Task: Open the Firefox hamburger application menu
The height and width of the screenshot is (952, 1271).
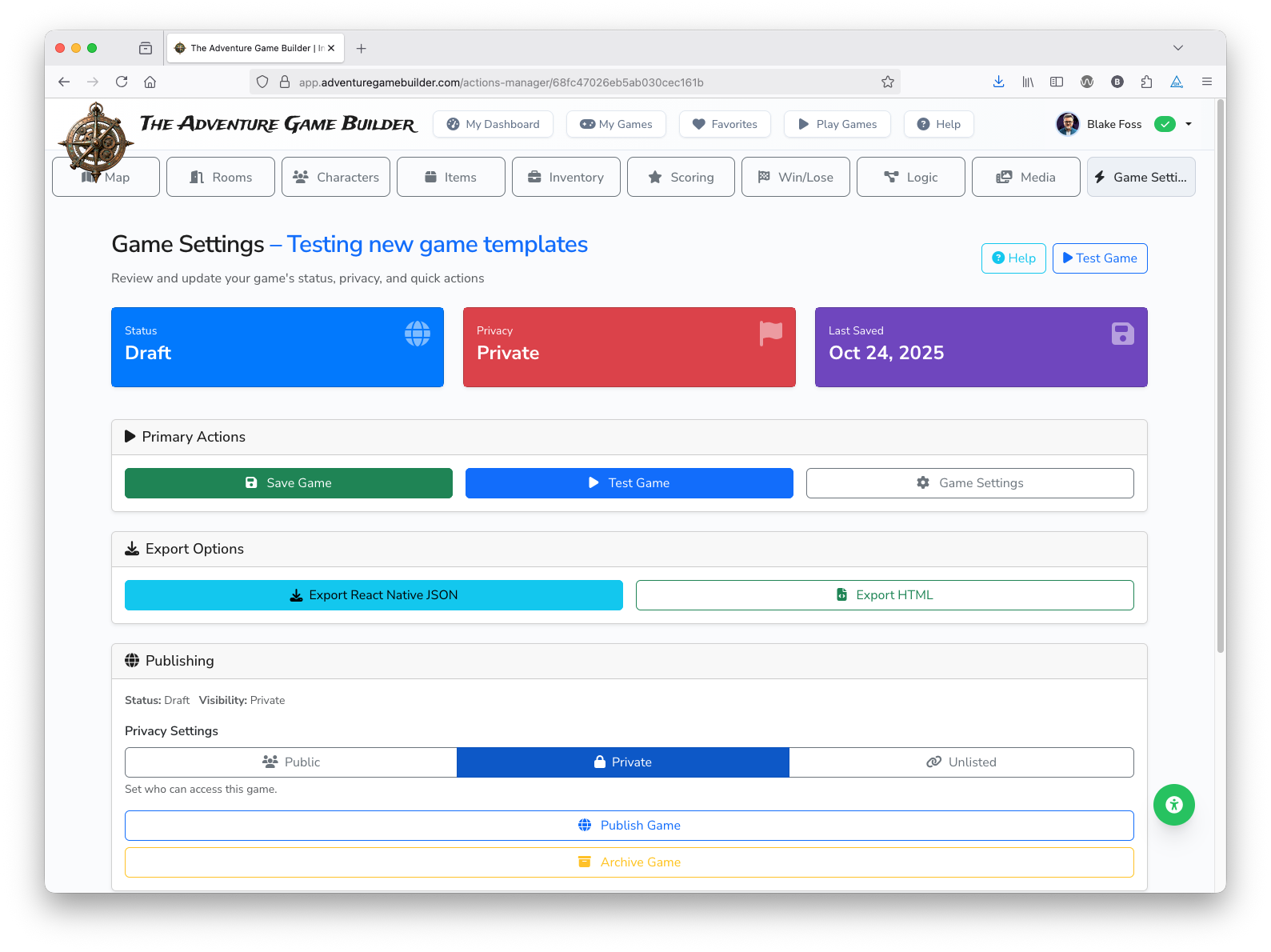Action: point(1206,82)
